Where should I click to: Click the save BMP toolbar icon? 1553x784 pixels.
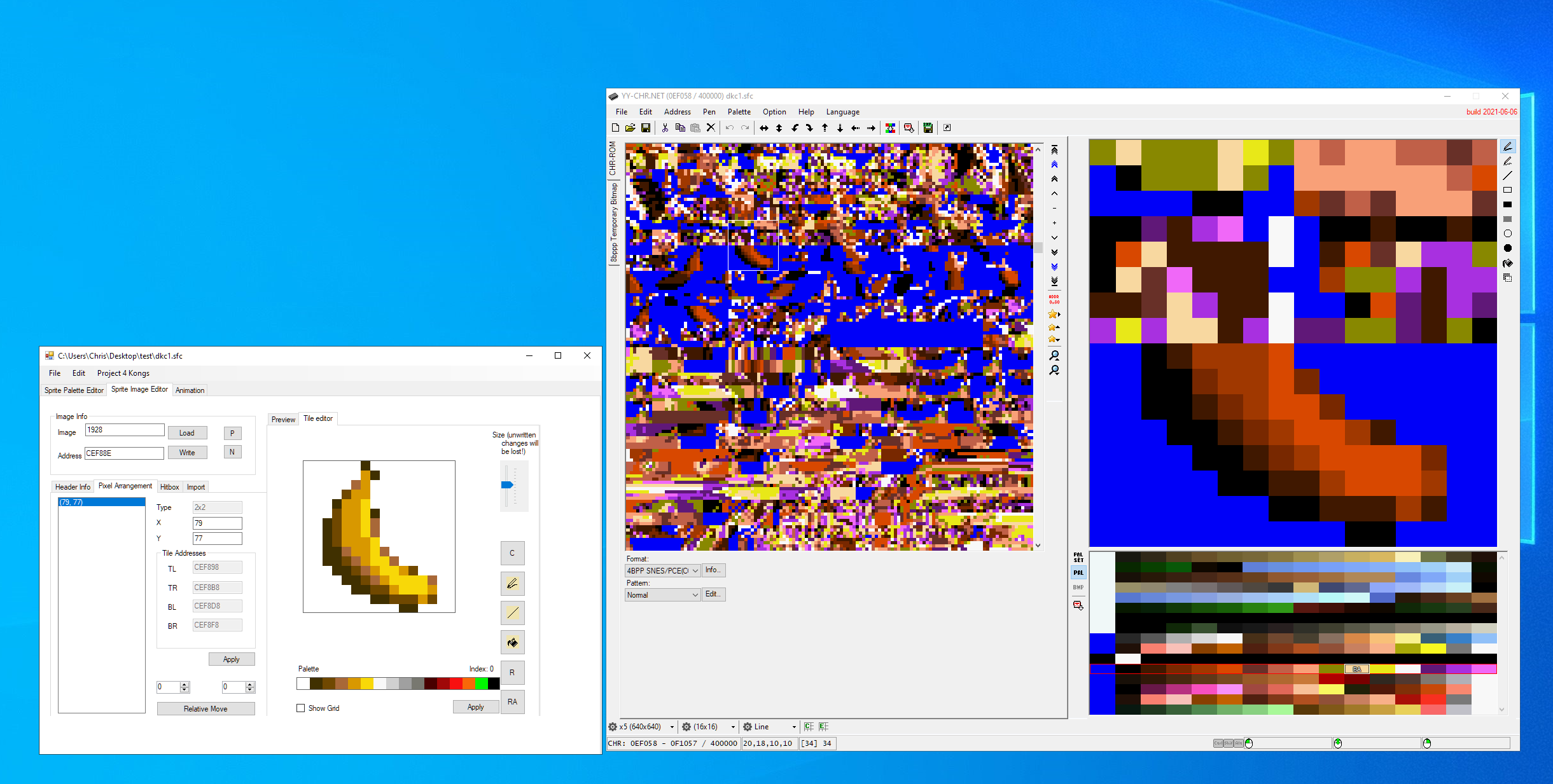928,128
